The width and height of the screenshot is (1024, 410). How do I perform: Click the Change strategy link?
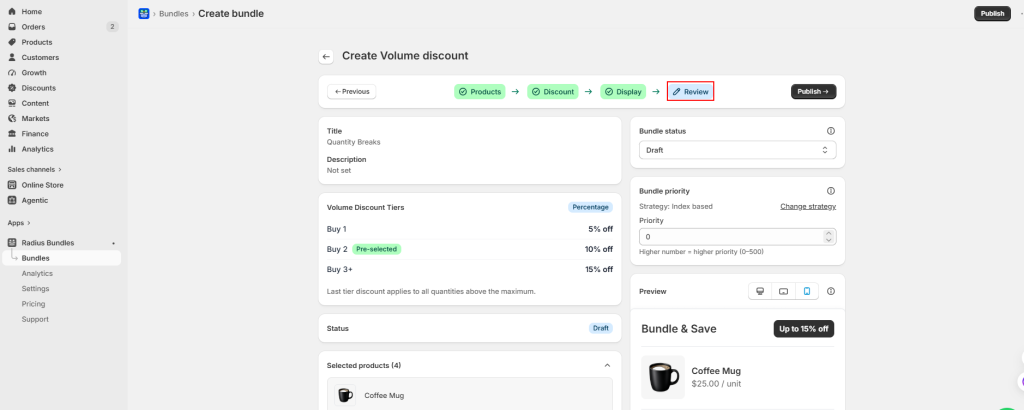(x=808, y=206)
